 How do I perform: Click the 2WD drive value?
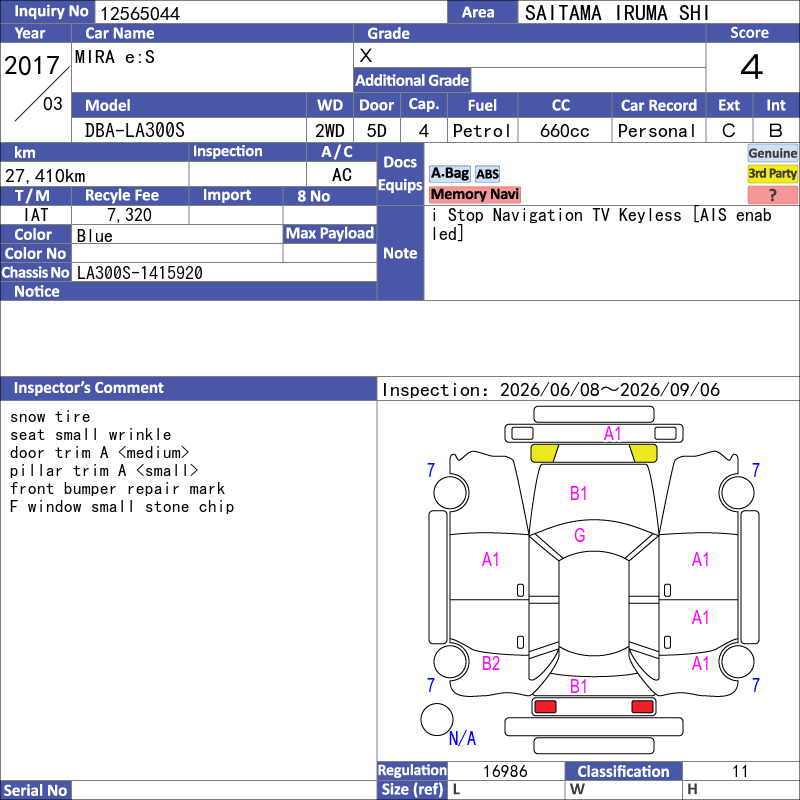click(330, 131)
